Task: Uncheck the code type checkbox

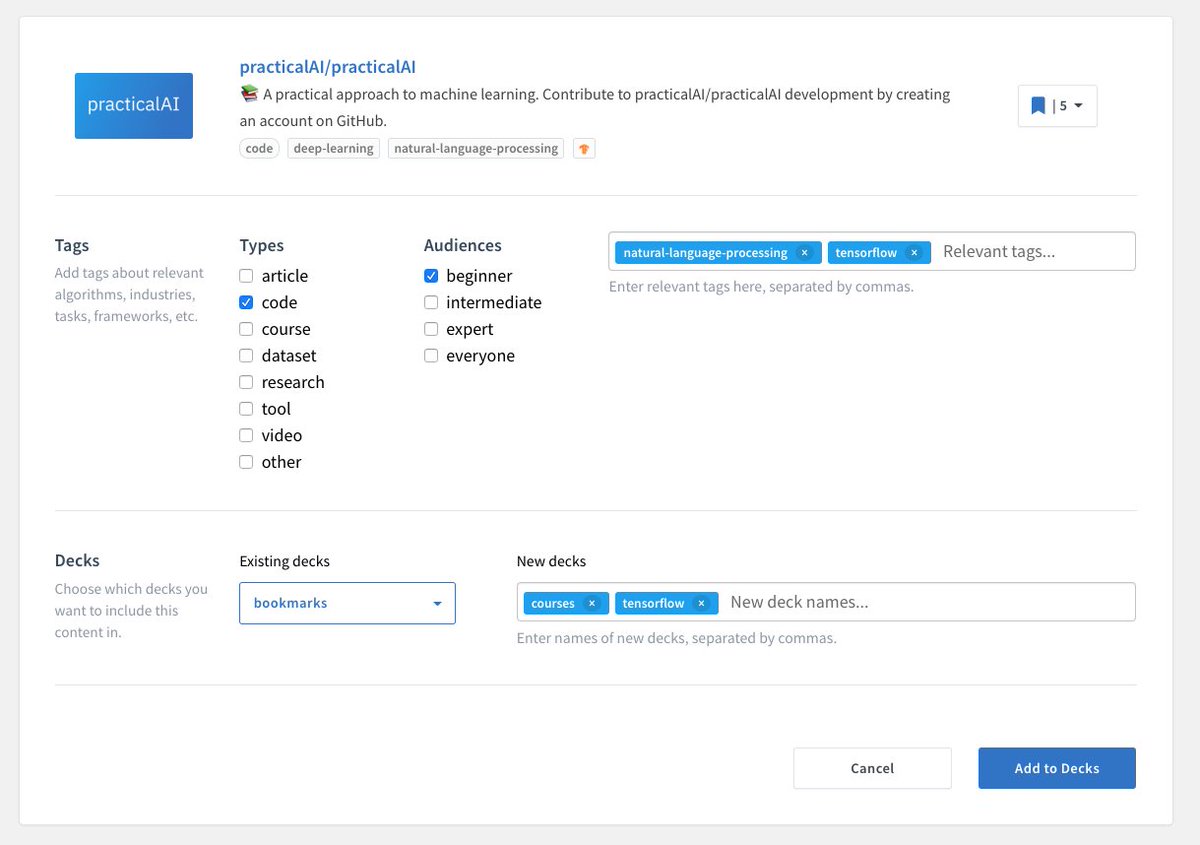Action: (x=246, y=302)
